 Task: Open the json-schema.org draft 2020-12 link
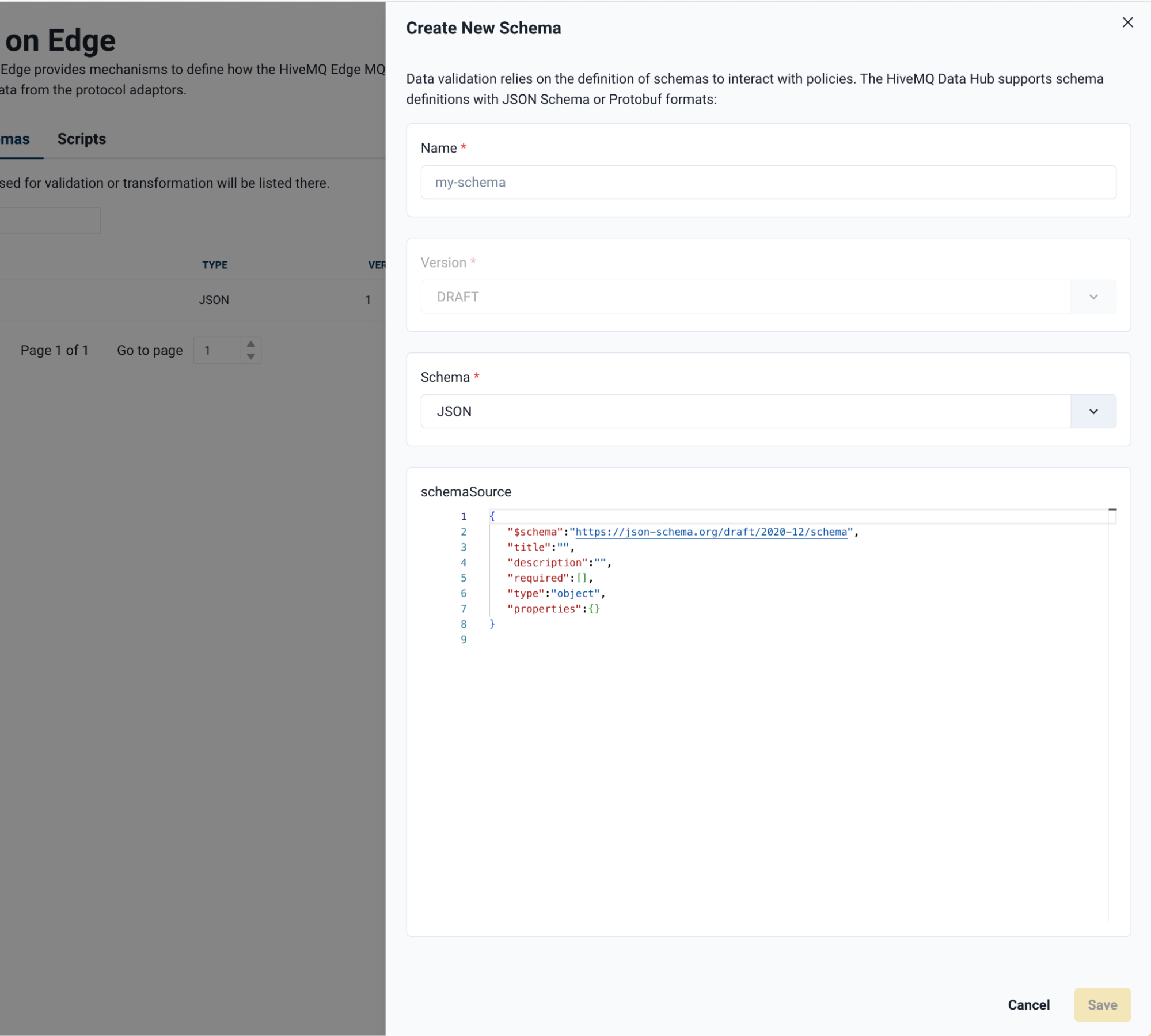click(712, 532)
